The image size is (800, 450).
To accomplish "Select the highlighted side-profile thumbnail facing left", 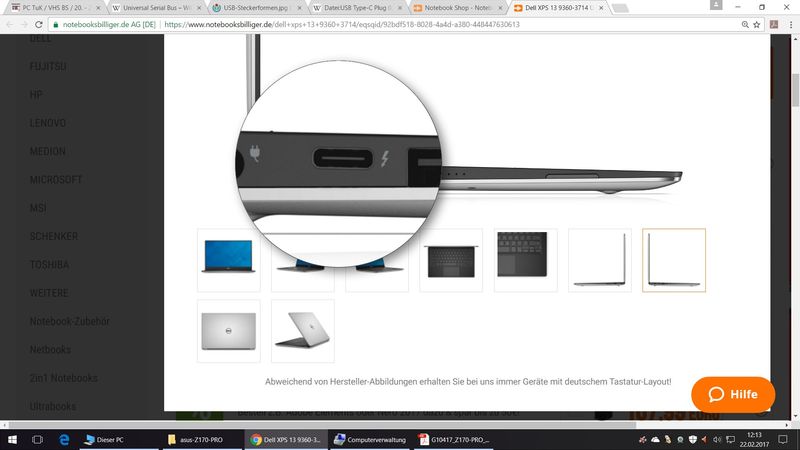I will click(x=674, y=260).
